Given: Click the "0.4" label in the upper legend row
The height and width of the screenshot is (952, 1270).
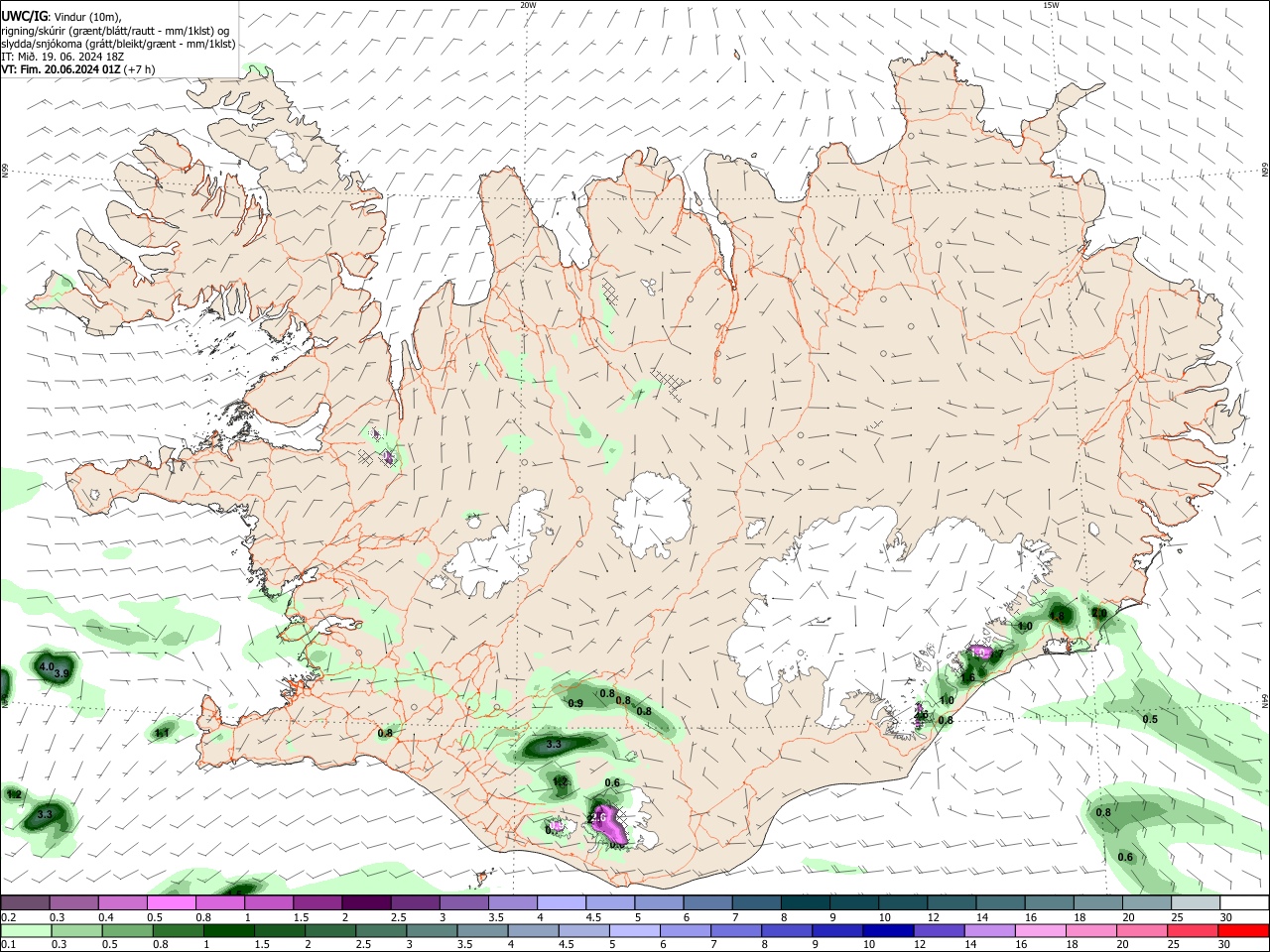Looking at the screenshot, I should 105,916.
